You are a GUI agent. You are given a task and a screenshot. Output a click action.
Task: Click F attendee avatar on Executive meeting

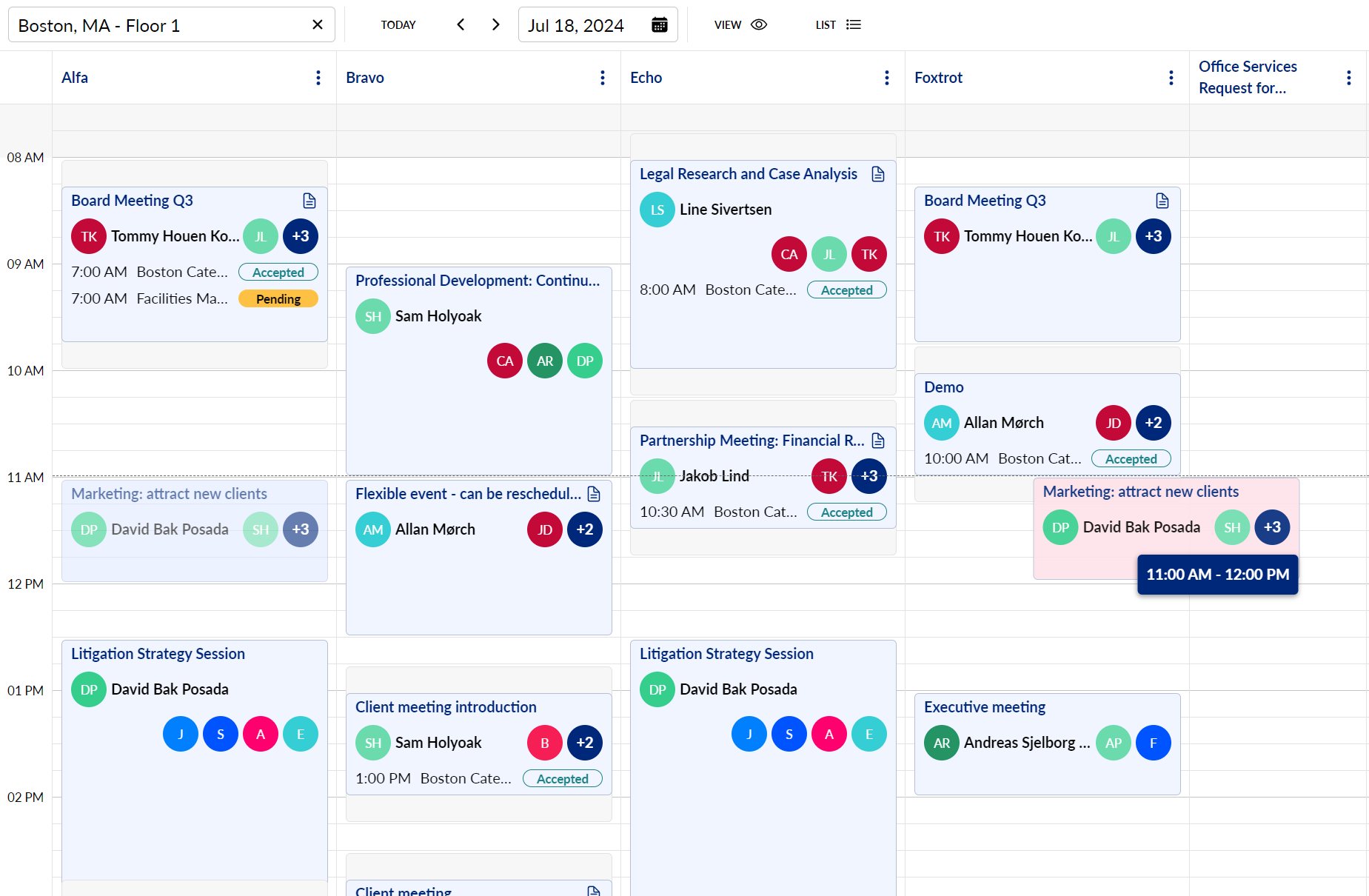[1154, 743]
